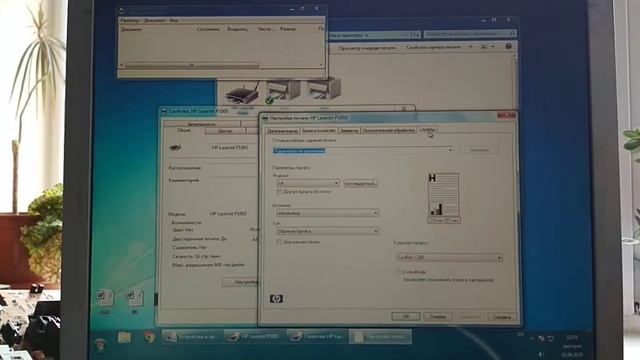This screenshot has height=360, width=640.
Task: Expand the view options arrow in Devices toolbar
Action: [x=493, y=47]
